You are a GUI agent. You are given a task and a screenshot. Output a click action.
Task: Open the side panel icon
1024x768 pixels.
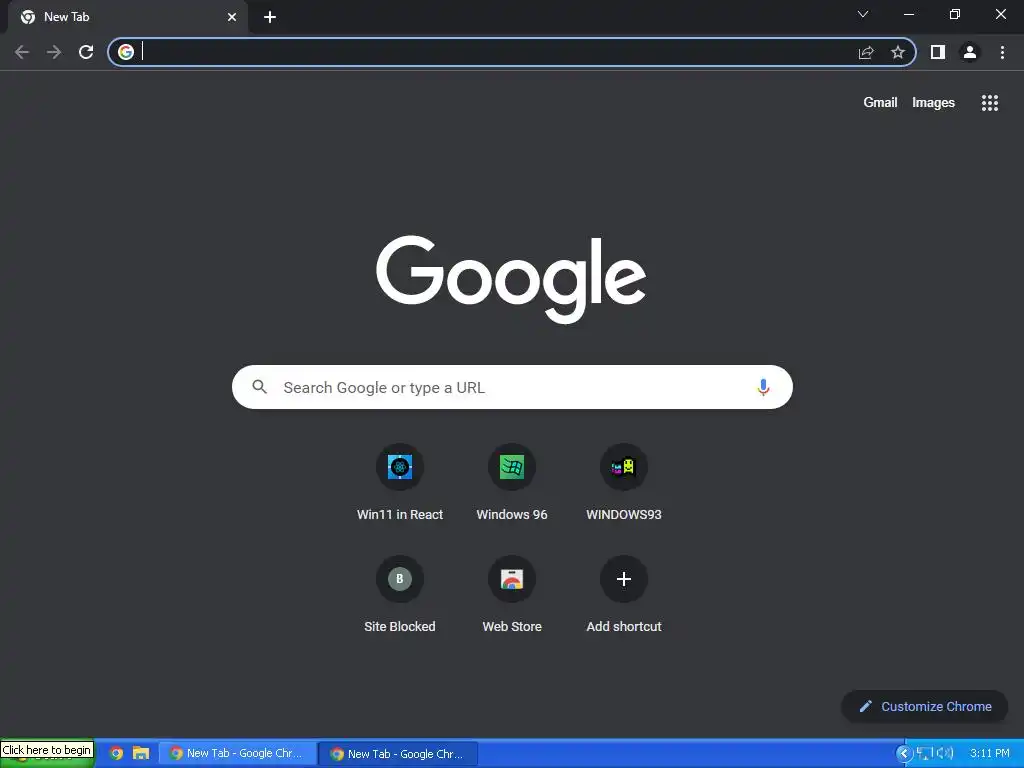938,52
